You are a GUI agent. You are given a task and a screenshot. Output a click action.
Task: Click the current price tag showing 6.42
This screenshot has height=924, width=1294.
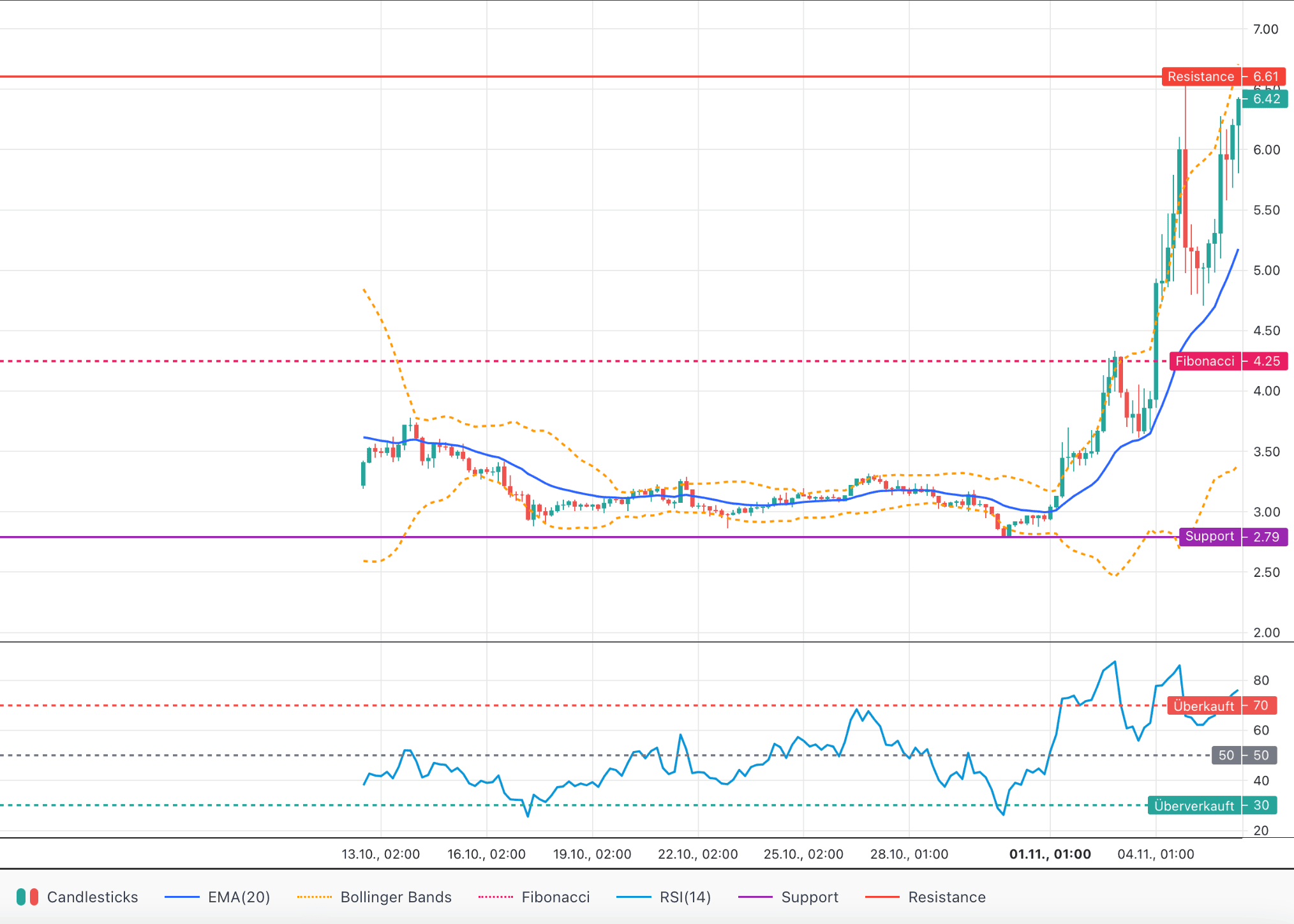[x=1265, y=99]
